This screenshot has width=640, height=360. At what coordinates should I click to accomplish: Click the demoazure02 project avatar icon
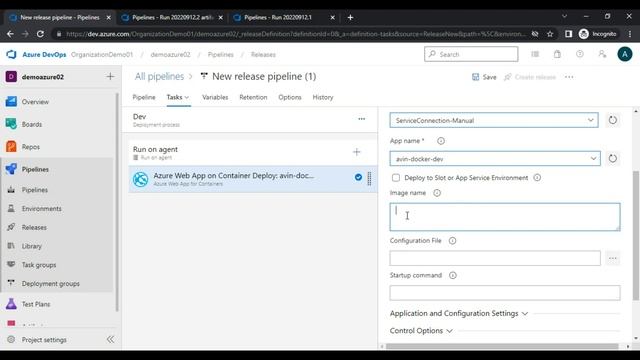click(x=11, y=77)
